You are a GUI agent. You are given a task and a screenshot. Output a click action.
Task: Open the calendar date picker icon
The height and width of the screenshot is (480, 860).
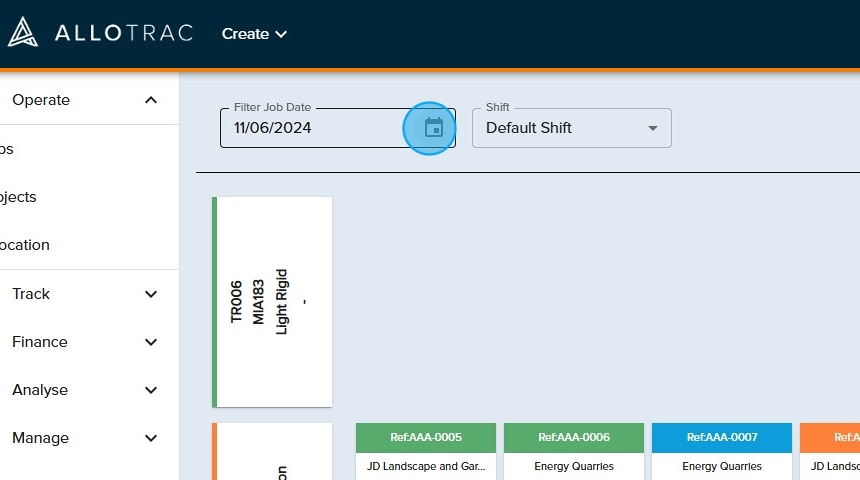coord(433,128)
